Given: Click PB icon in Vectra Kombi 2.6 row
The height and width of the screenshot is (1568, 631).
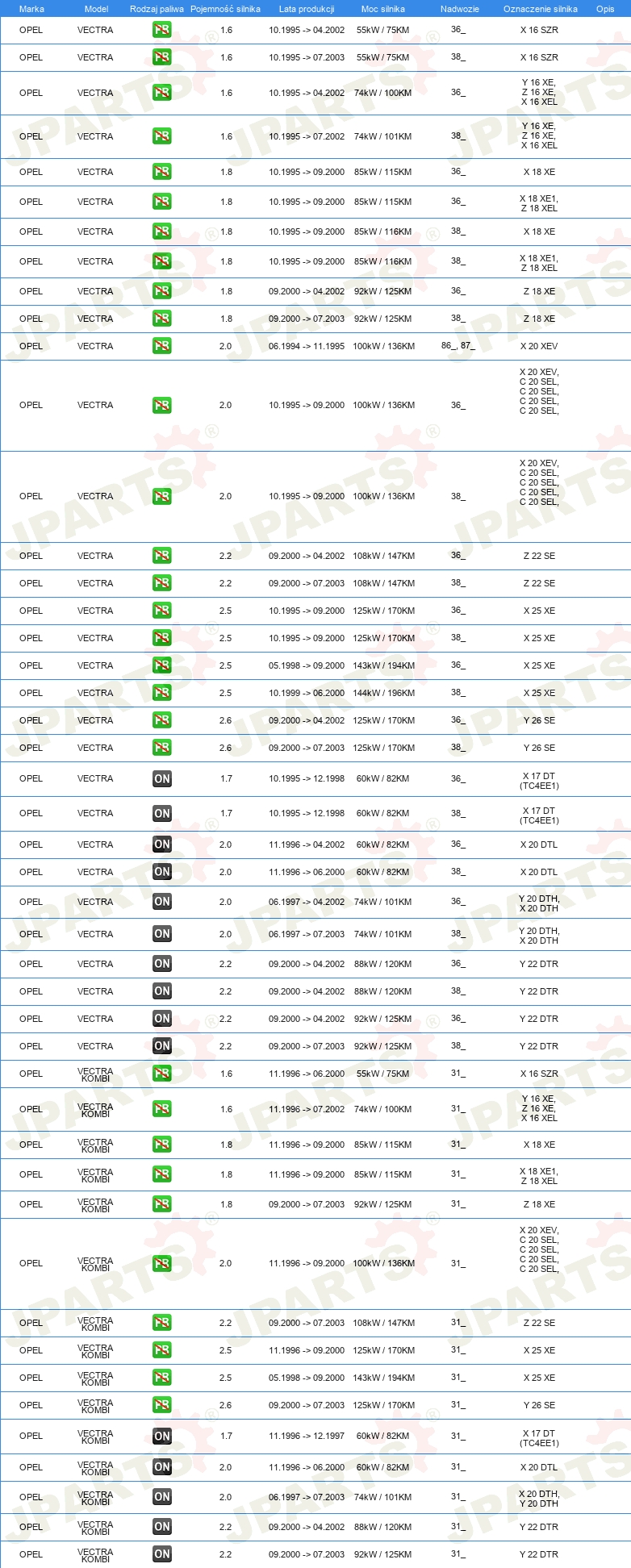Looking at the screenshot, I should (162, 1405).
